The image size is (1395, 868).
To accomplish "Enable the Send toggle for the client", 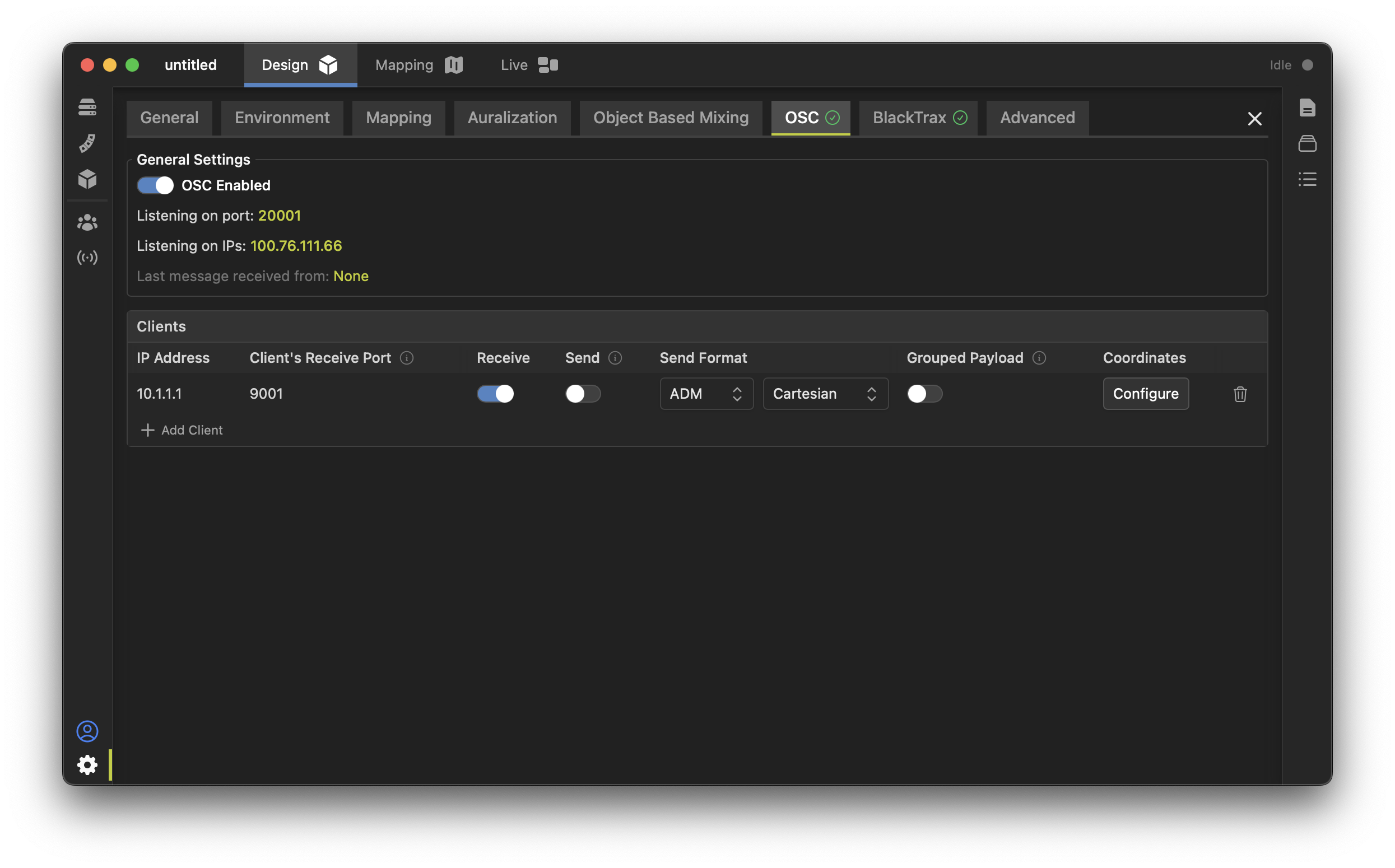I will click(x=583, y=394).
